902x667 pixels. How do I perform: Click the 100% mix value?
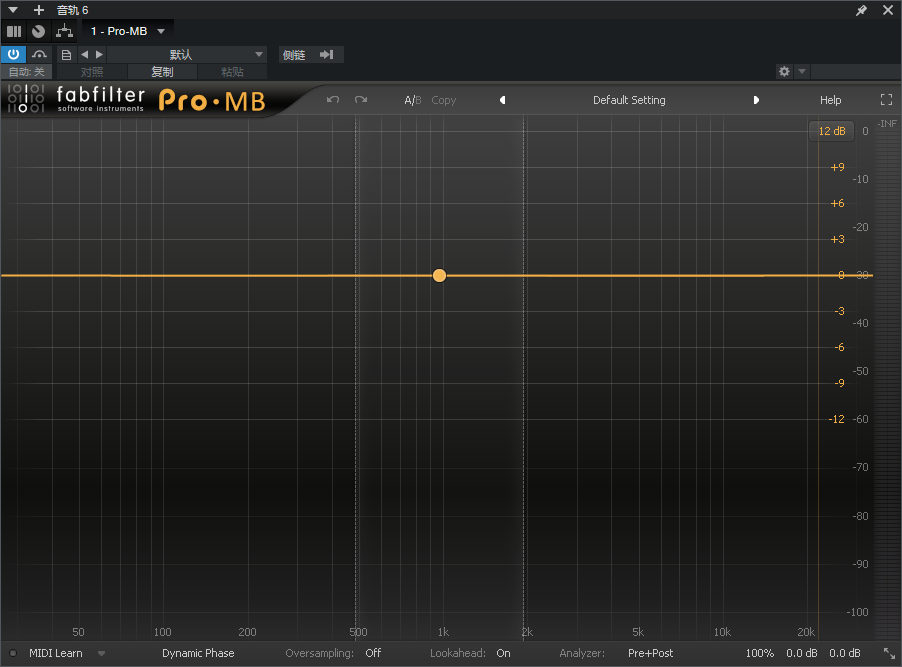pyautogui.click(x=759, y=653)
